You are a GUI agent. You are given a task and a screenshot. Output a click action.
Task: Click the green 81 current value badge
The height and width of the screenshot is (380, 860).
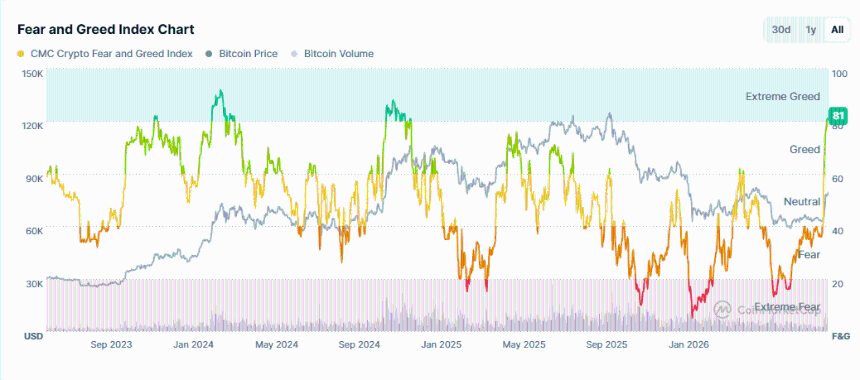(838, 116)
